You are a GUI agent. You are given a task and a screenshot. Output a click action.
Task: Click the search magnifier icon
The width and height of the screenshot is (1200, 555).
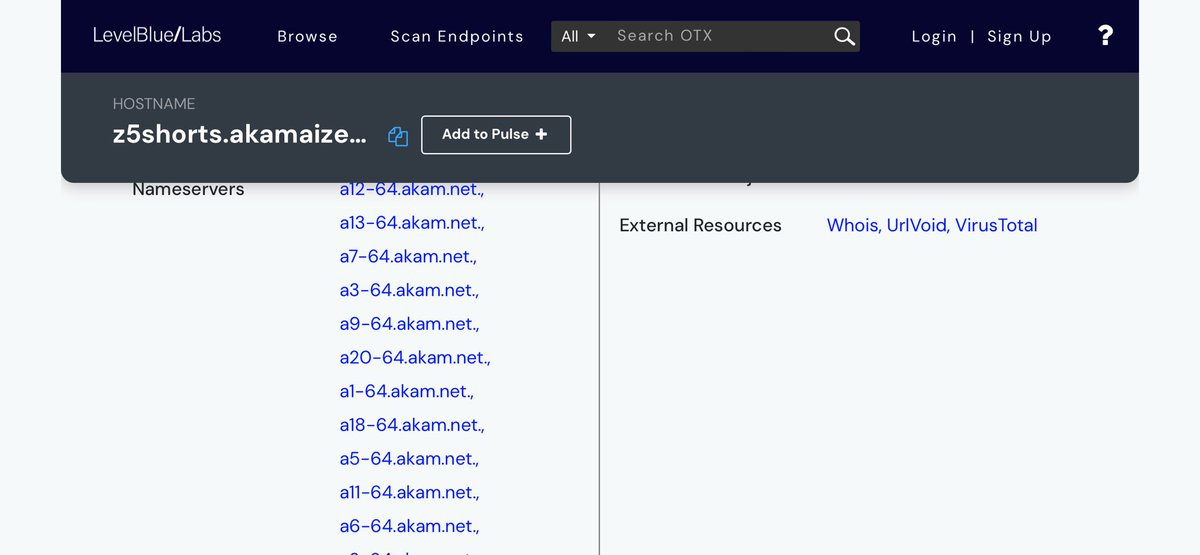pyautogui.click(x=844, y=36)
